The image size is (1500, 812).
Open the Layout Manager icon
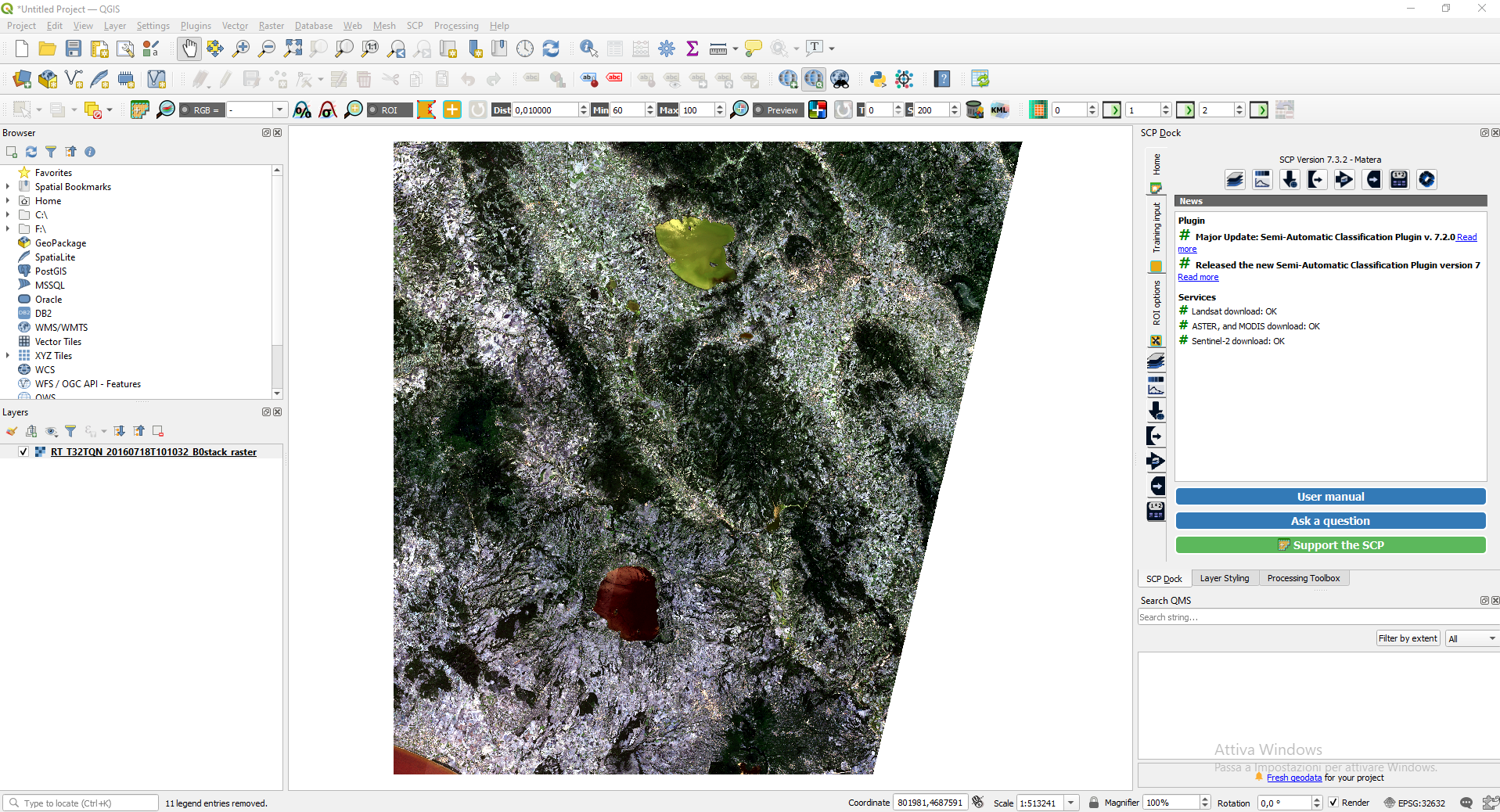[x=125, y=49]
